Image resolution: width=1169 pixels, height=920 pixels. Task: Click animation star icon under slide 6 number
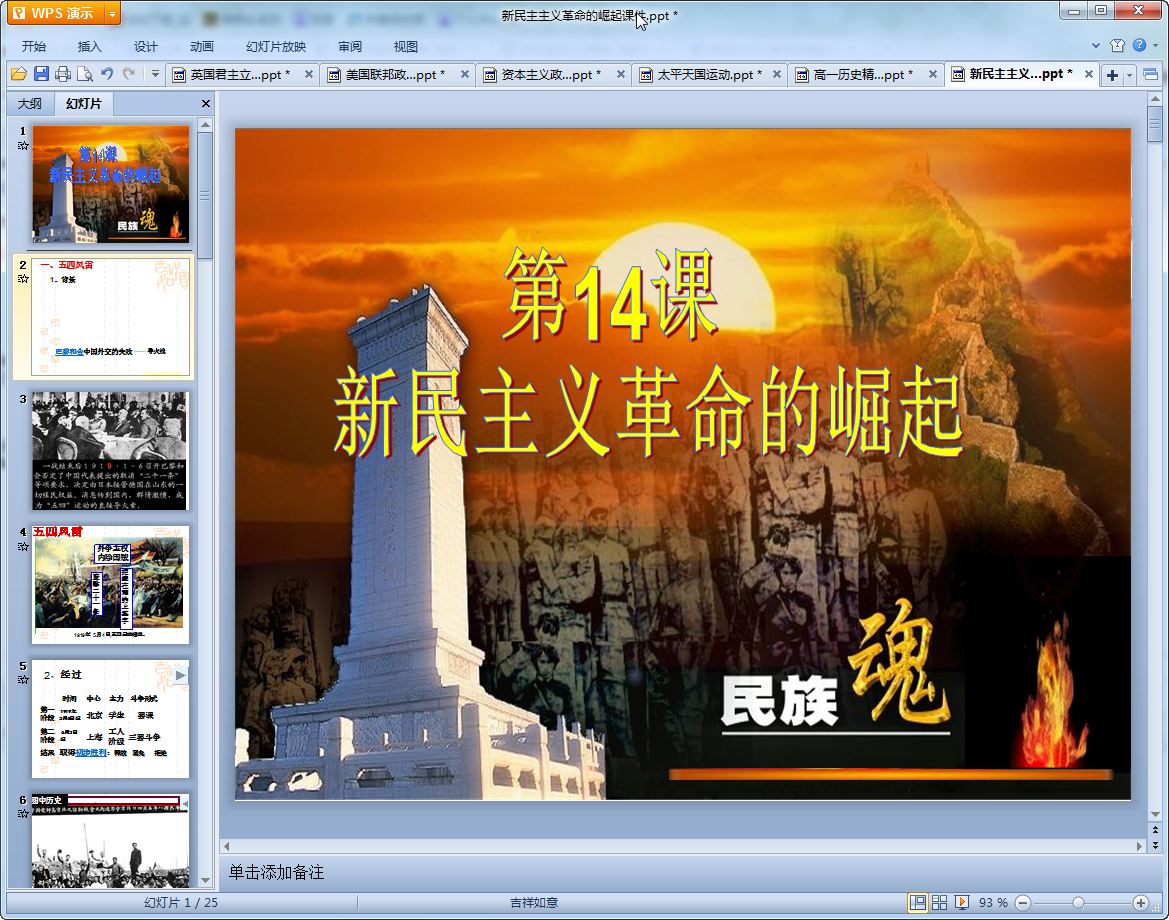(23, 813)
